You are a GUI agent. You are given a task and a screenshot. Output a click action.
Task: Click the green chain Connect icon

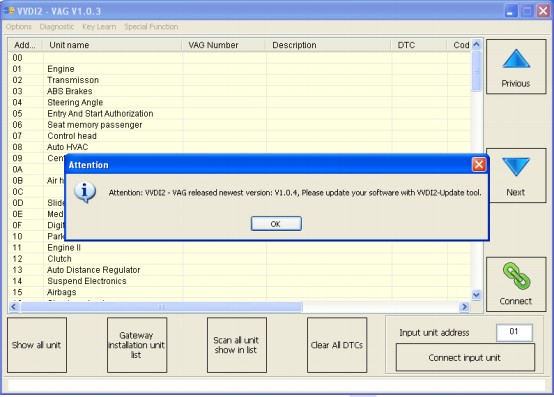tap(516, 276)
